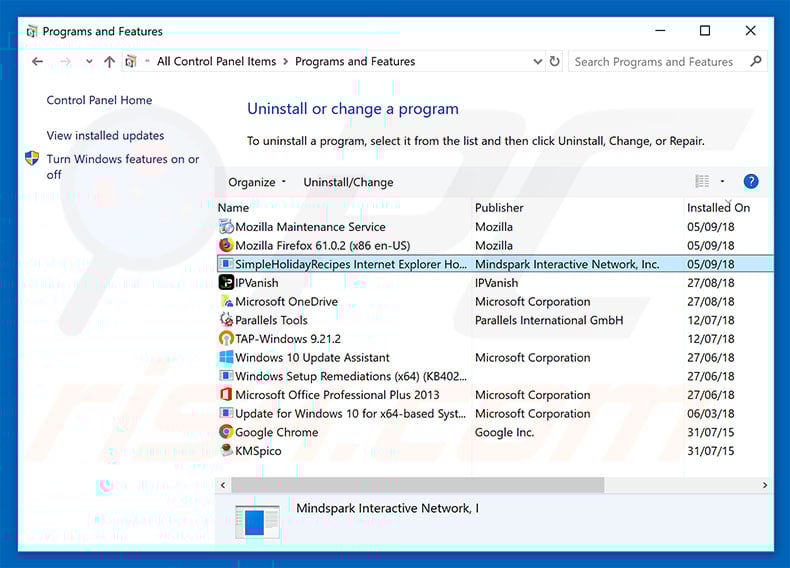This screenshot has width=790, height=568.
Task: Click the search magnifier icon
Action: click(x=755, y=62)
